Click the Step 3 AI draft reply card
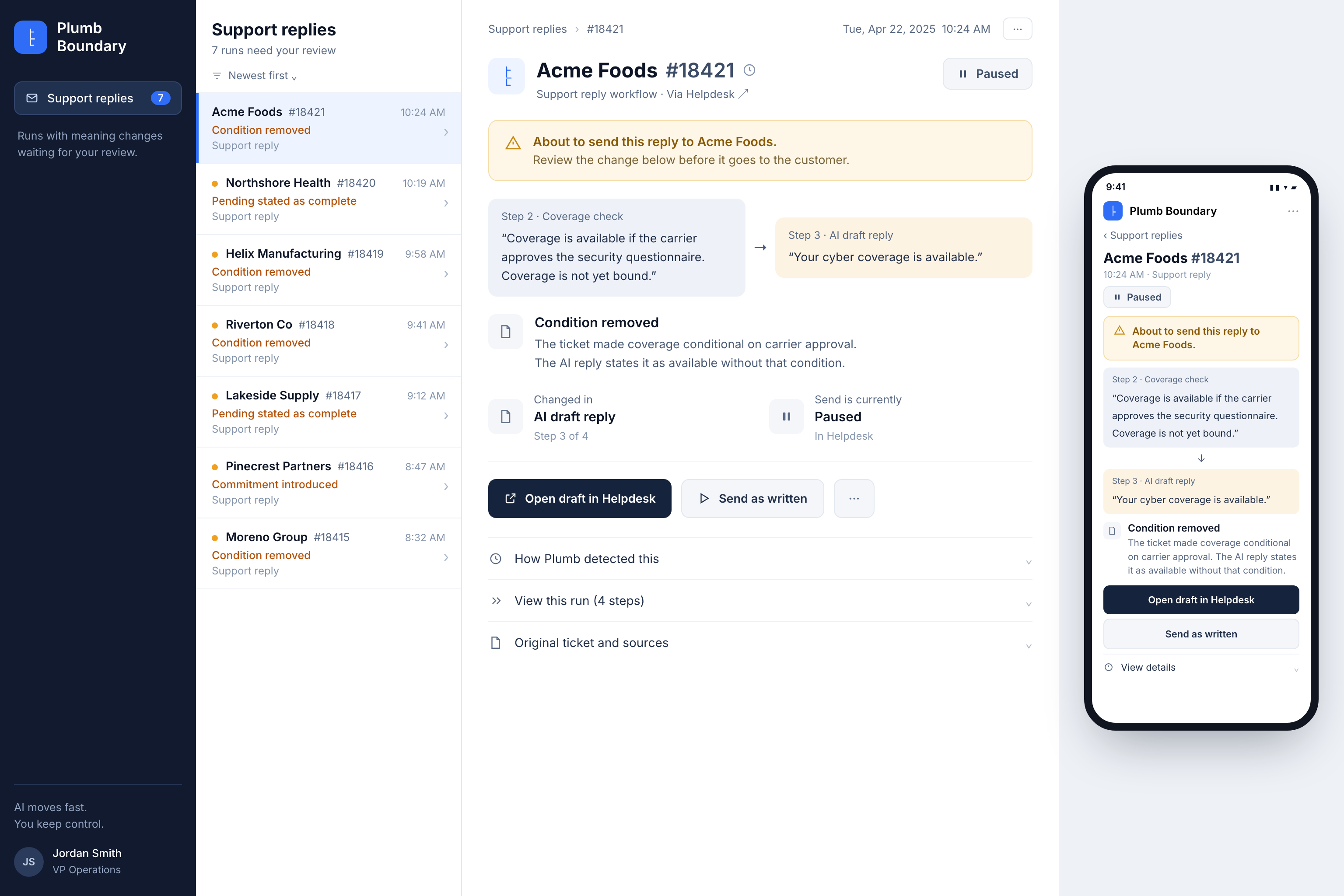1344x896 pixels. pos(903,248)
